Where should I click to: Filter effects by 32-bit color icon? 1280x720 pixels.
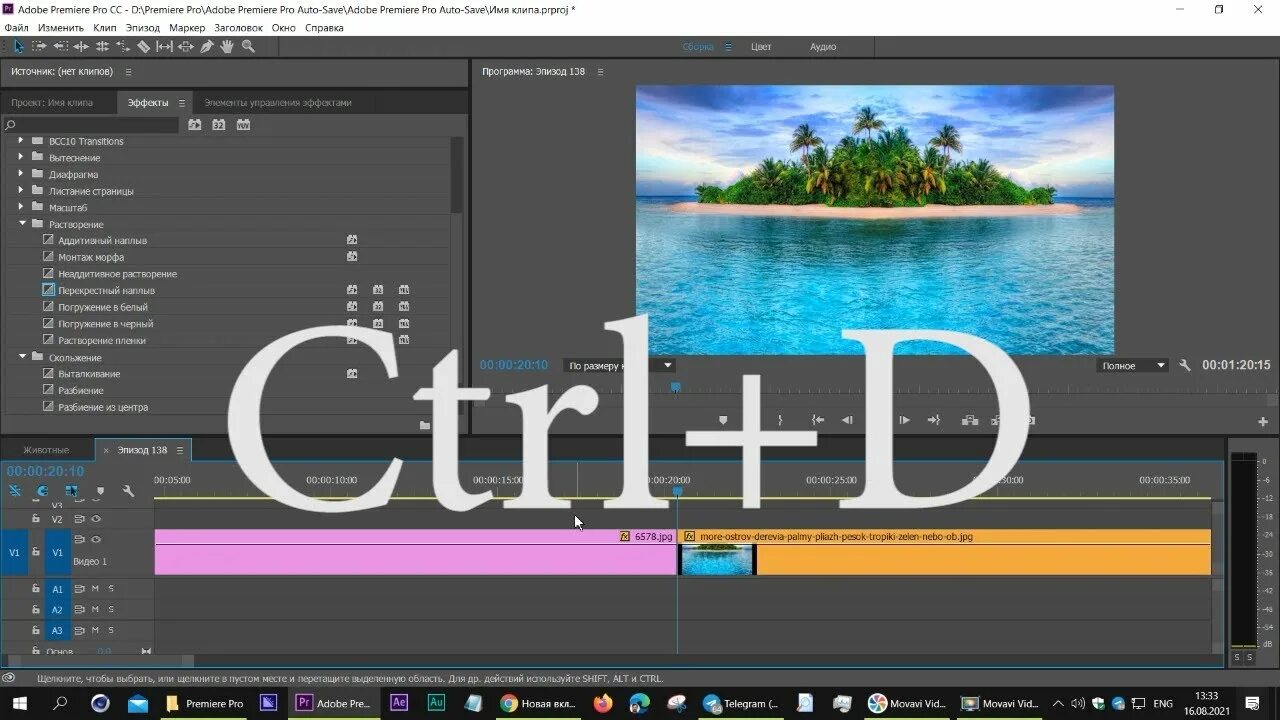click(x=219, y=125)
